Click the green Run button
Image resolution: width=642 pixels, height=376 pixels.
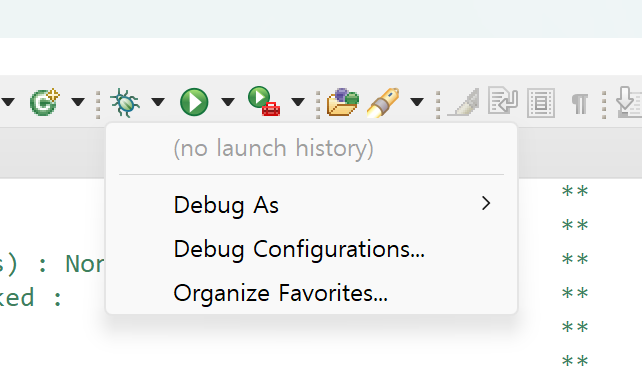tap(194, 102)
